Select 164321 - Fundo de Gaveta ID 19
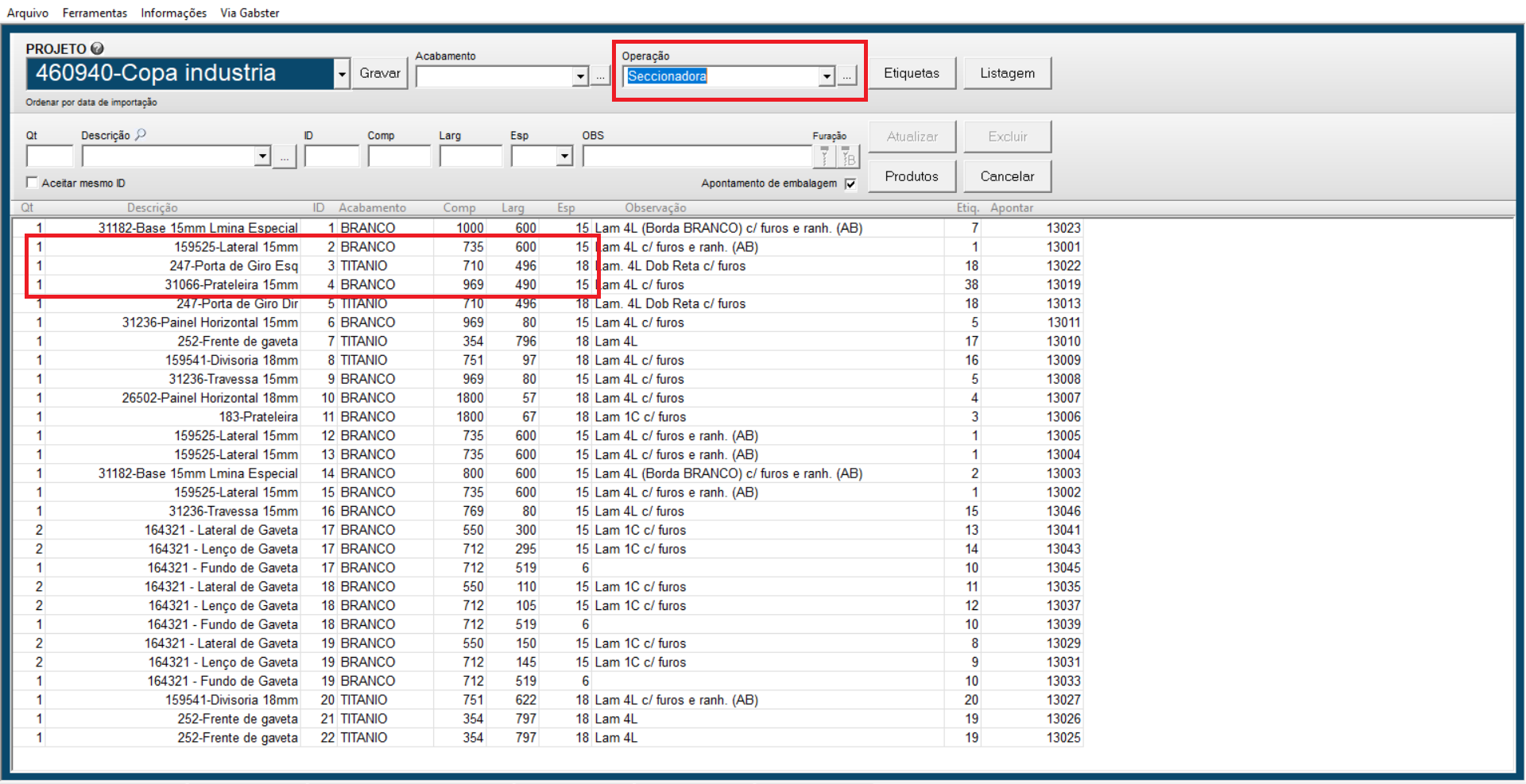 pyautogui.click(x=548, y=682)
